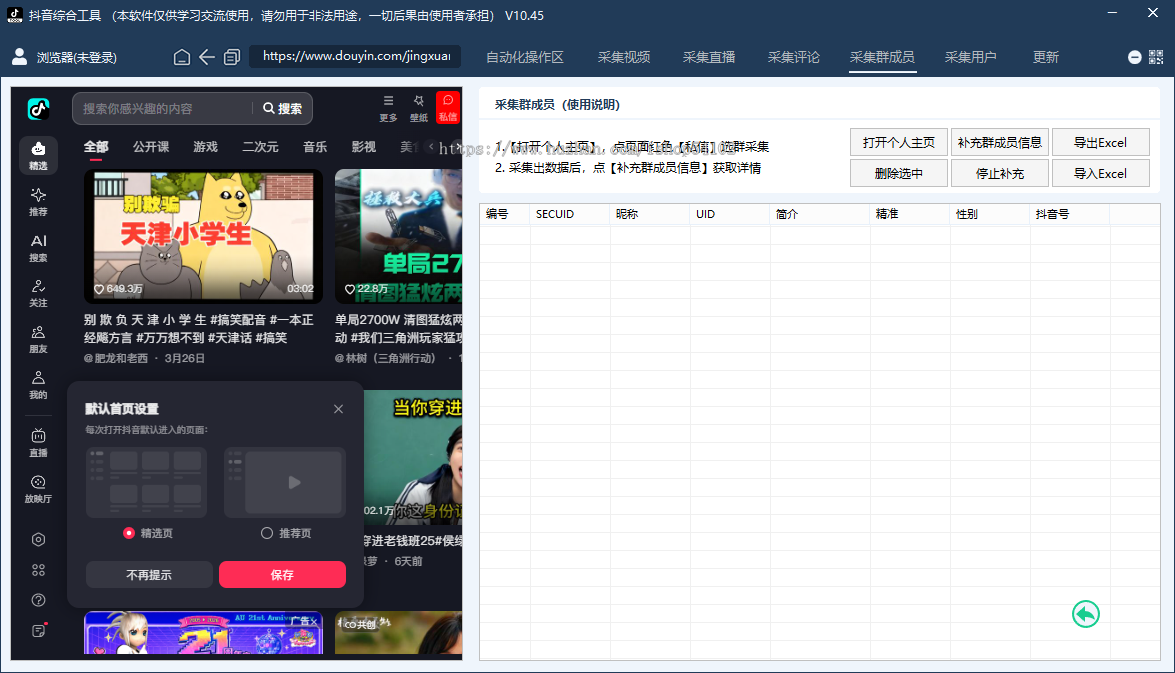Click the 导入Excel button
Viewport: 1175px width, 673px height.
pyautogui.click(x=1101, y=173)
